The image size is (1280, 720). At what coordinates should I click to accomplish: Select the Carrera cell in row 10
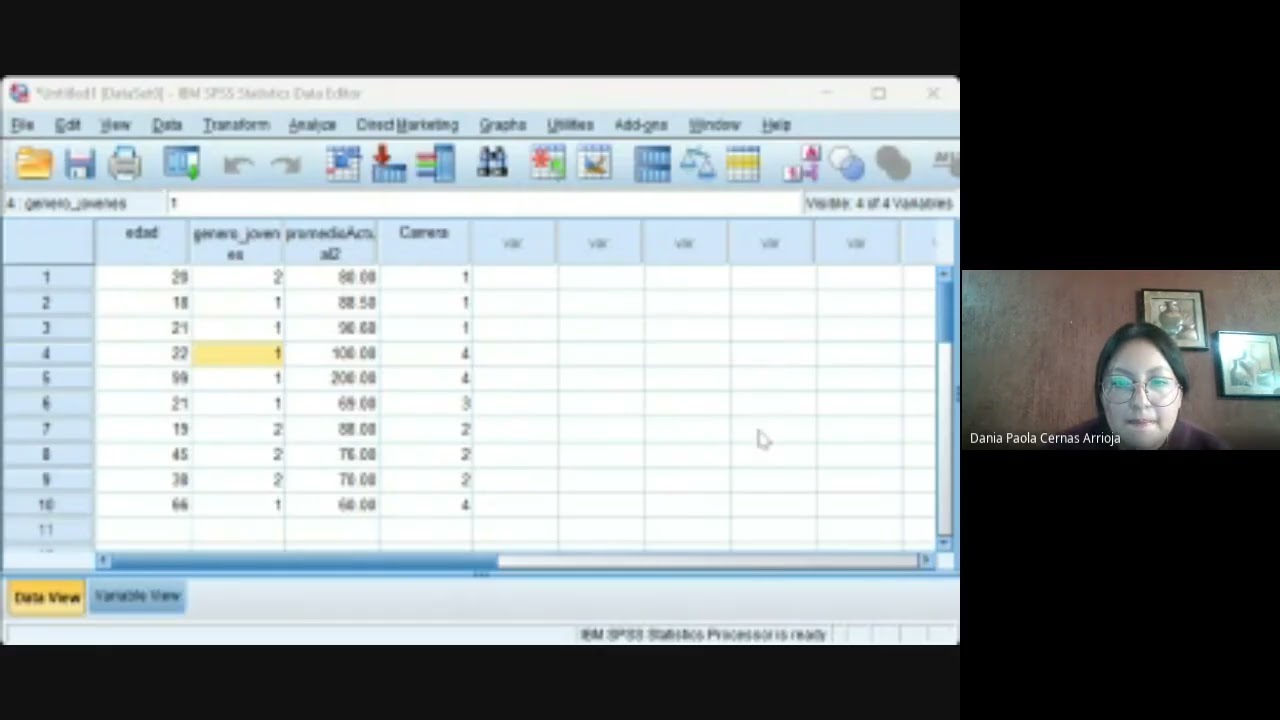[x=425, y=505]
